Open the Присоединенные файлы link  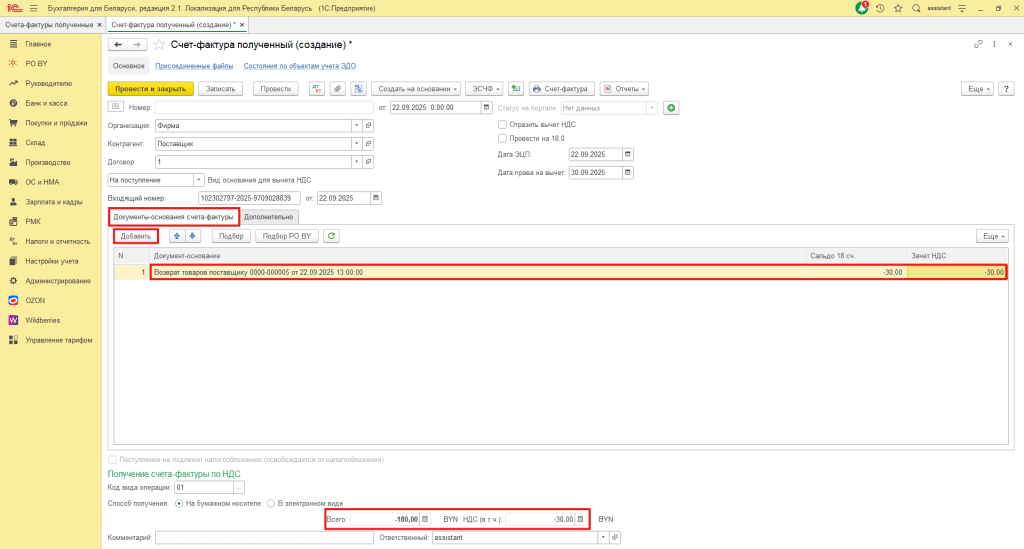(x=194, y=66)
